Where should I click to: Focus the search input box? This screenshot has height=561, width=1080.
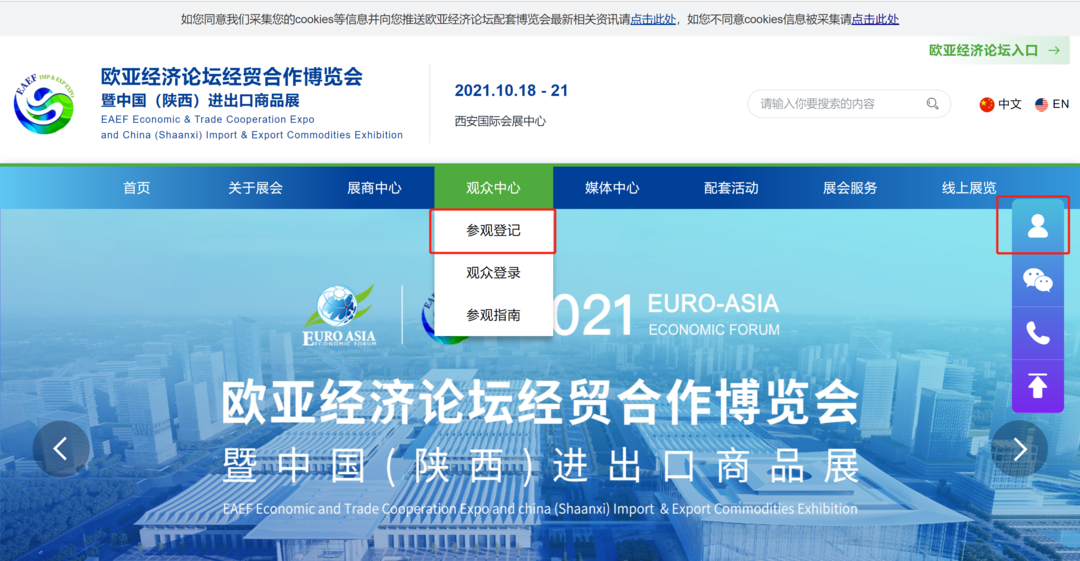849,103
